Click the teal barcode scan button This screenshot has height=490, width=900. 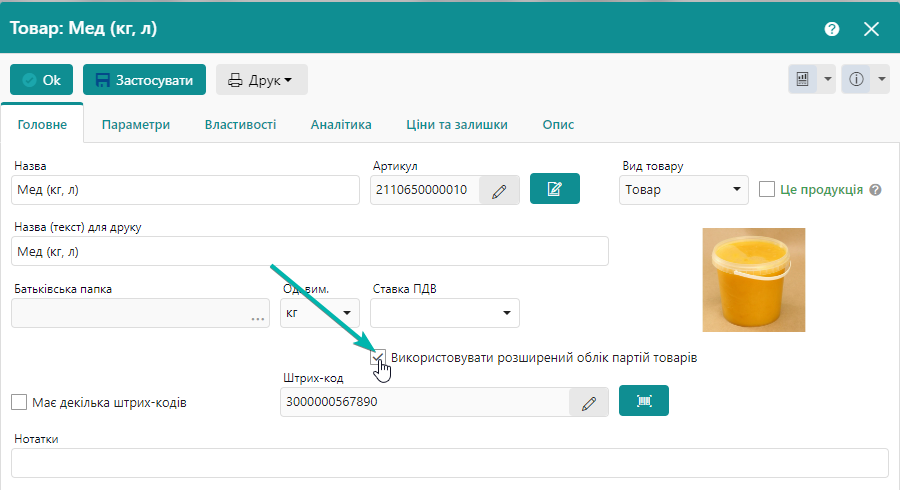(x=644, y=401)
